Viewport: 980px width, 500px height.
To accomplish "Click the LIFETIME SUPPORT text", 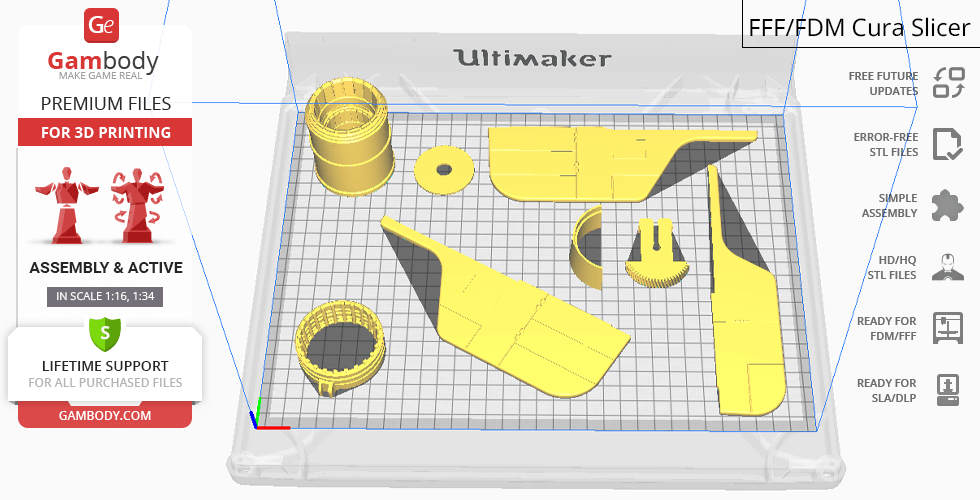I will click(105, 366).
